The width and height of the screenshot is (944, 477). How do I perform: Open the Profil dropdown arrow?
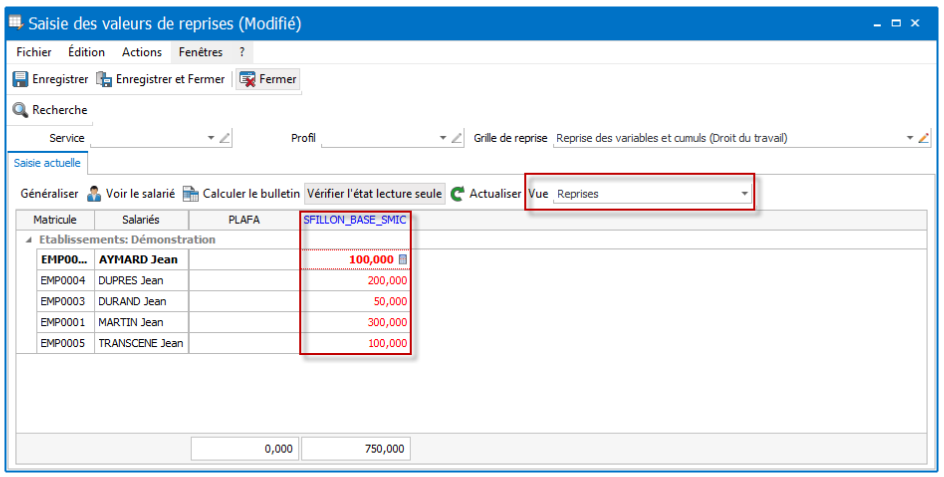coord(443,138)
